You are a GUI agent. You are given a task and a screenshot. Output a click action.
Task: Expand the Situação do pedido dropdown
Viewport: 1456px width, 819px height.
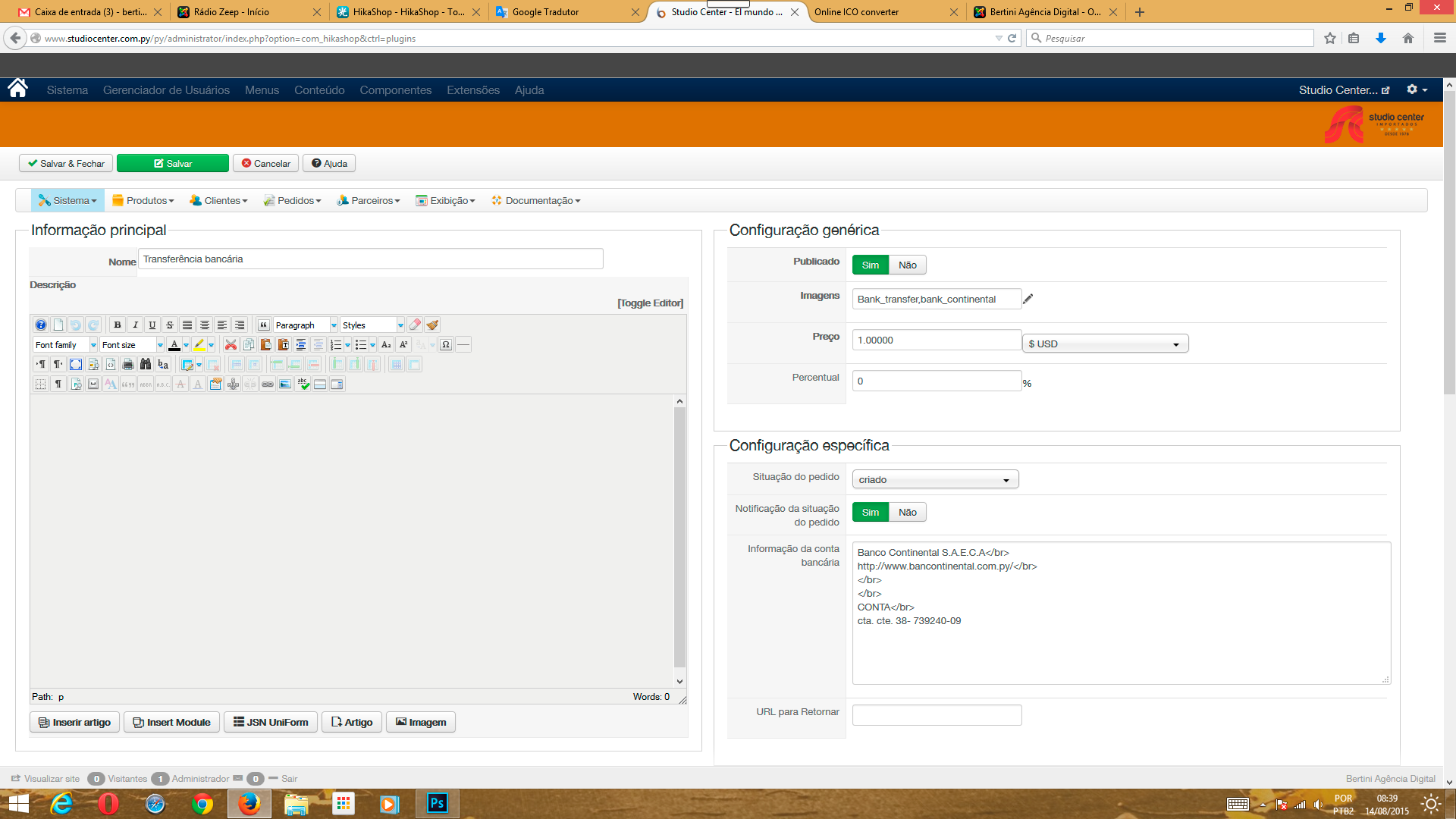[x=934, y=479]
